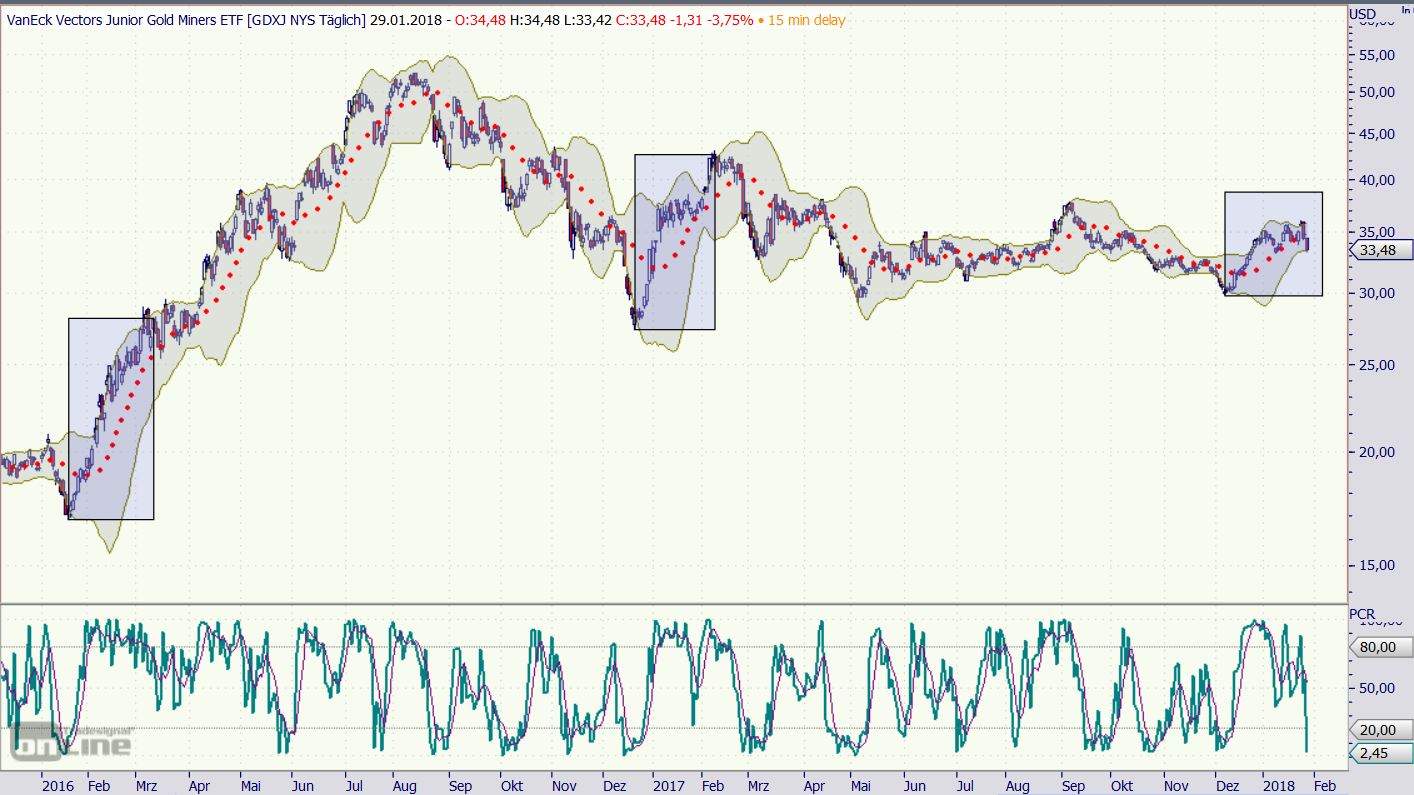Click the 55,00 price axis label

click(1377, 56)
